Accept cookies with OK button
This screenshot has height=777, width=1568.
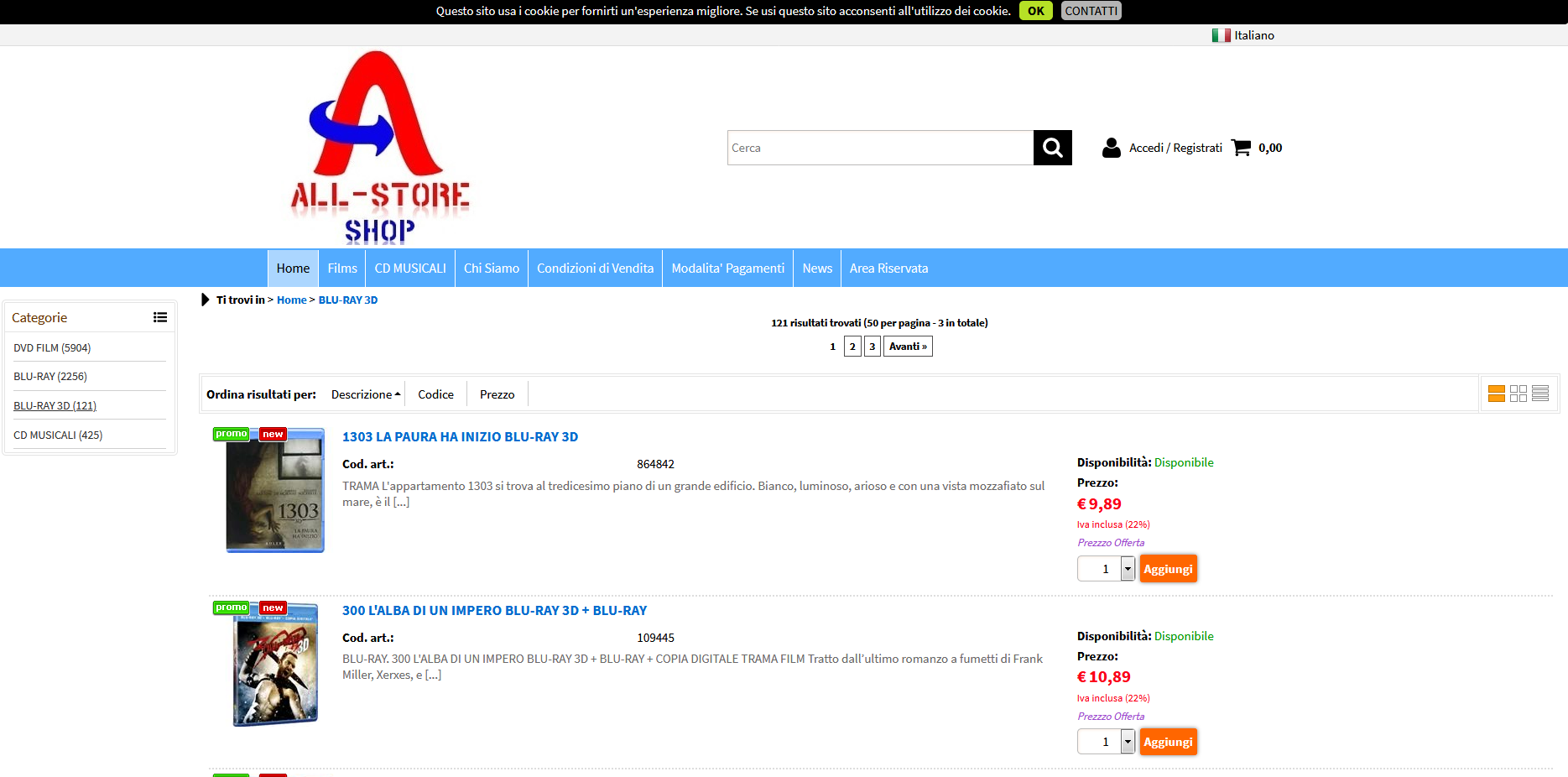point(1036,11)
